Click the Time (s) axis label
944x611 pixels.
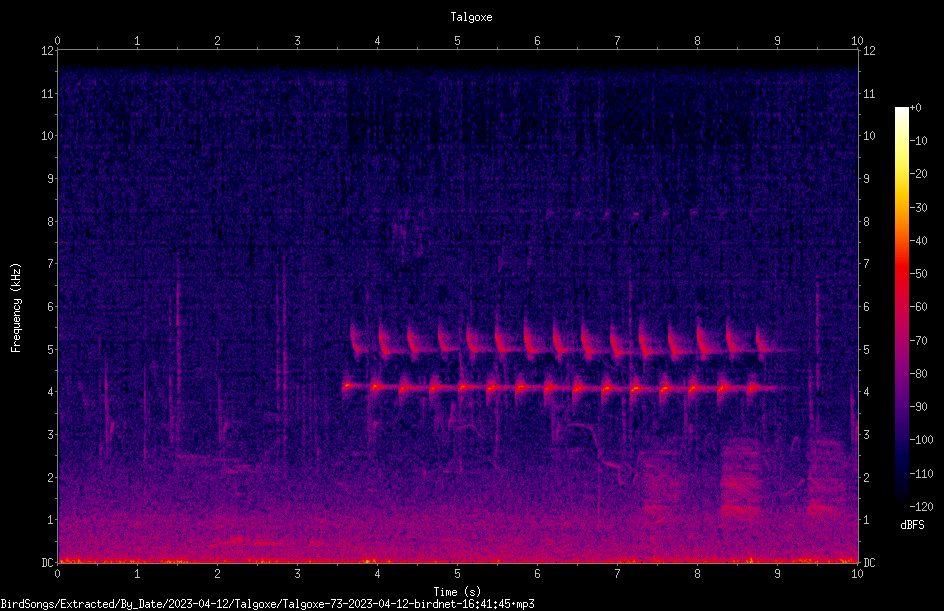[457, 592]
